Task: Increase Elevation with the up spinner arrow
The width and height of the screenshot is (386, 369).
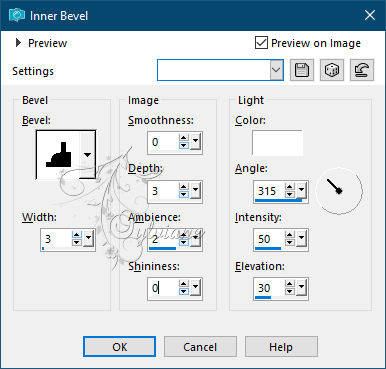Action: (x=290, y=284)
